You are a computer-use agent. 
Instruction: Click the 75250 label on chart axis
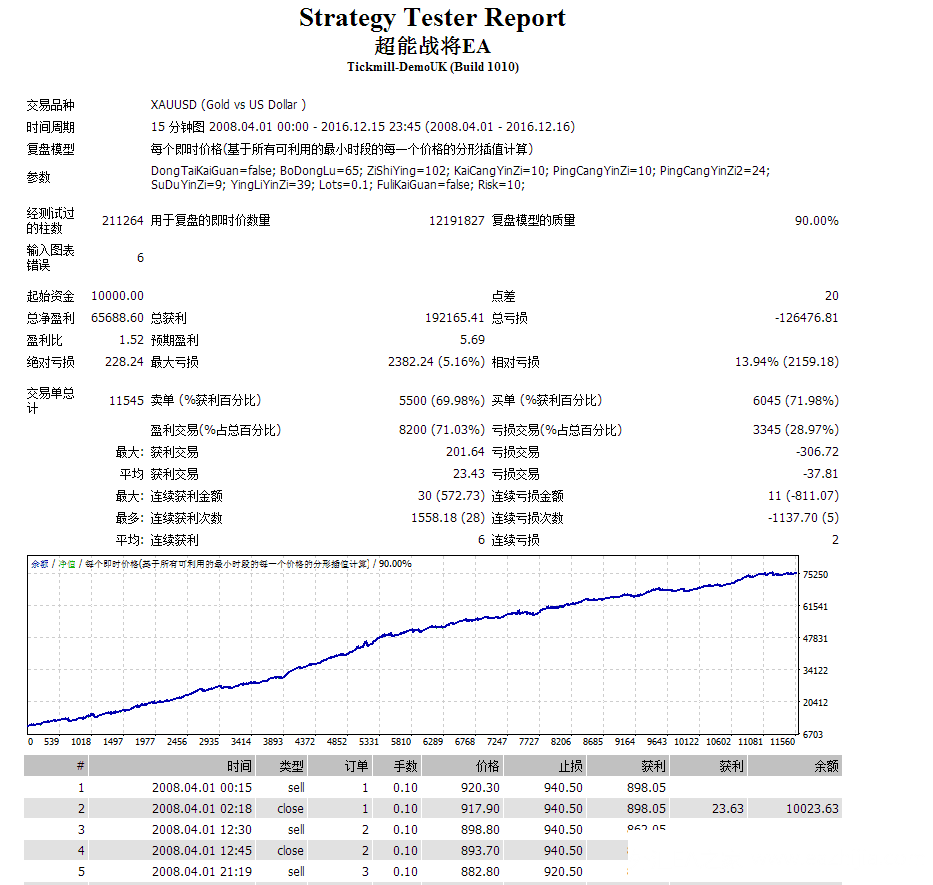click(815, 575)
